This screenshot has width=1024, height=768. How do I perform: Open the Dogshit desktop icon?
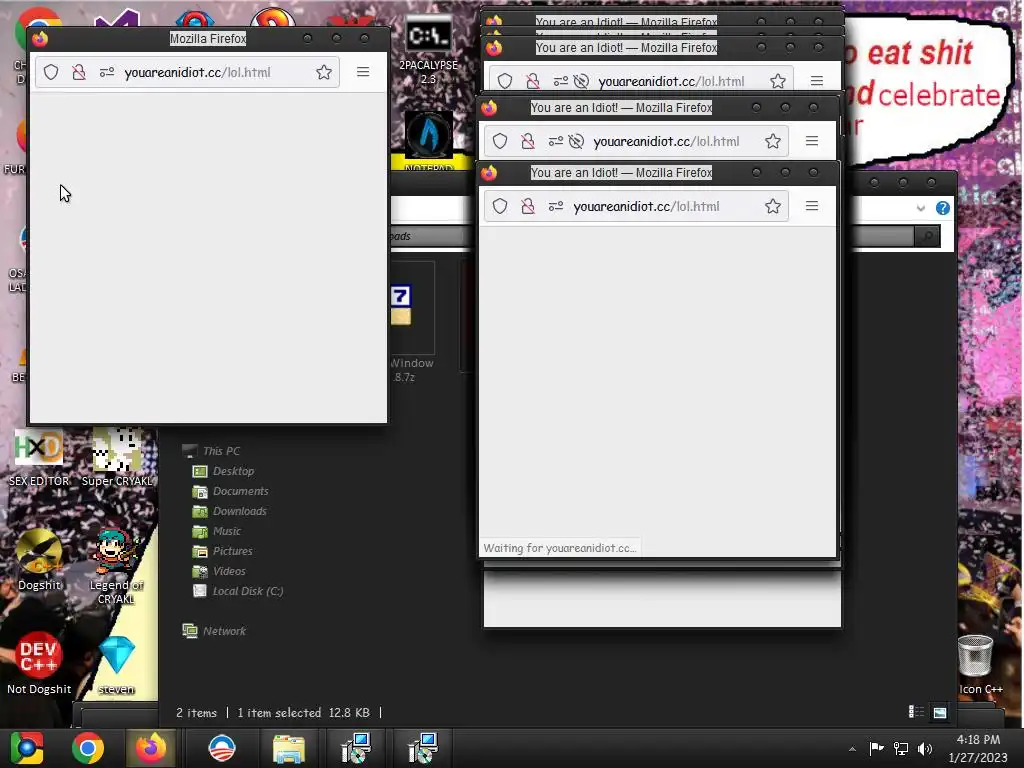coord(39,560)
